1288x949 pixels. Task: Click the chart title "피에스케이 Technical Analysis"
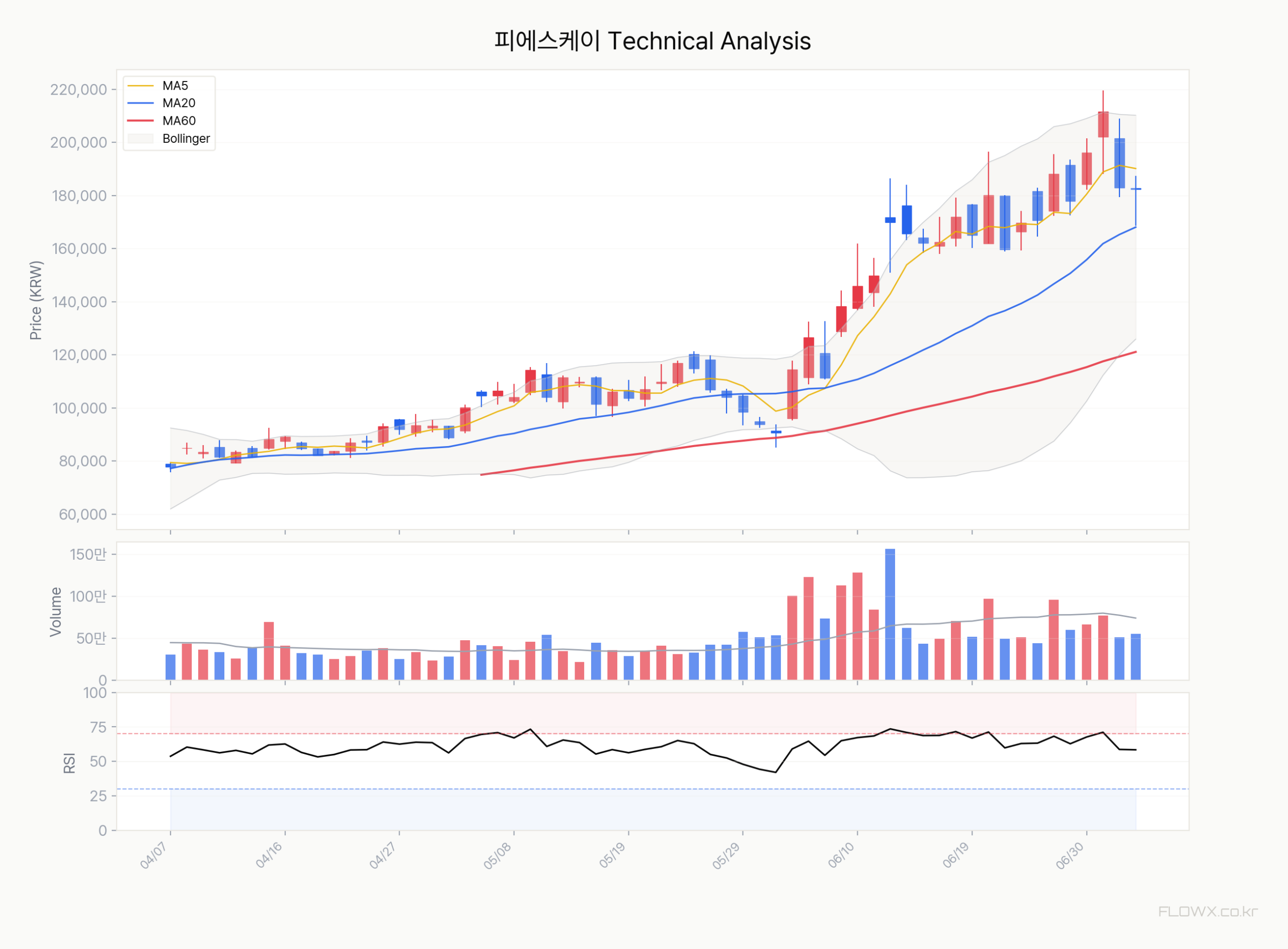coord(653,41)
